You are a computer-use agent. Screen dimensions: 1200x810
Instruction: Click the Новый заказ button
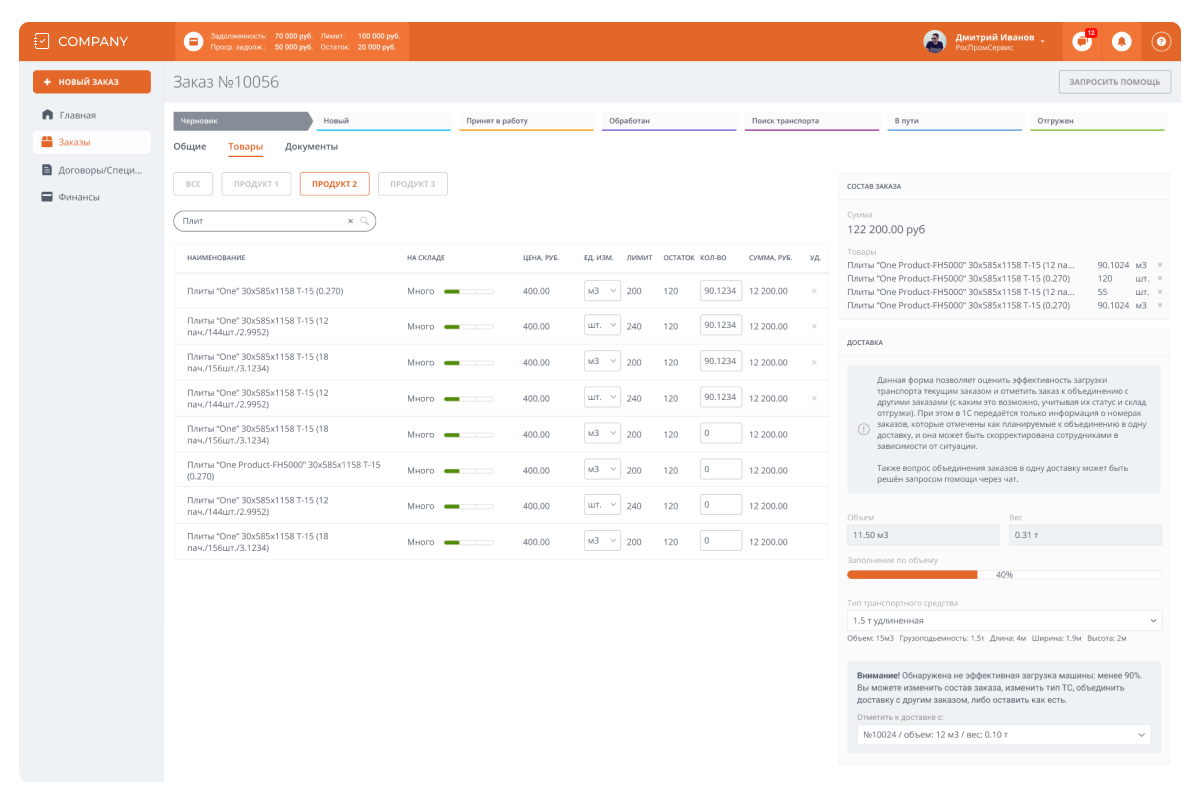91,82
